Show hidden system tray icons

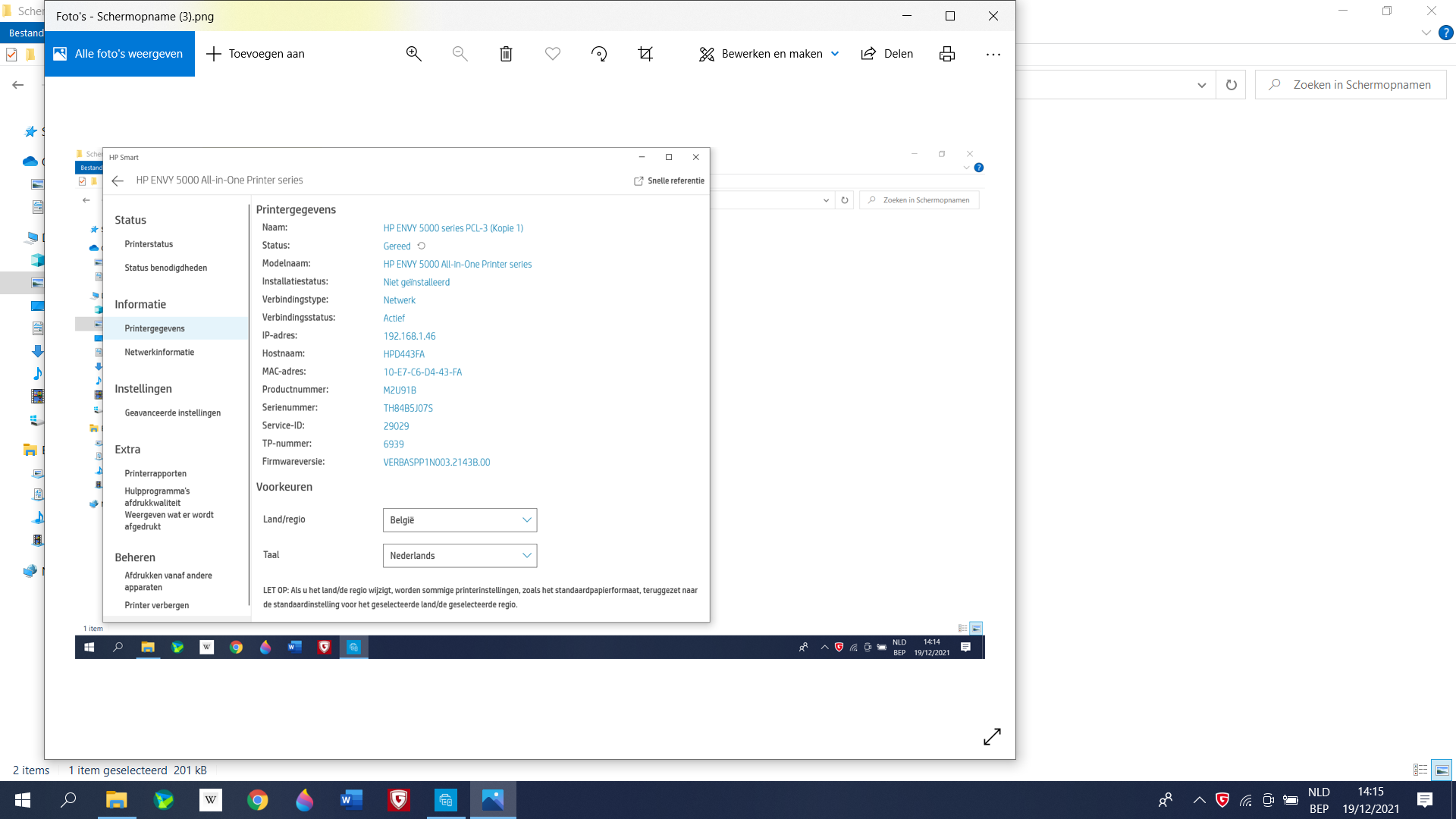point(1199,800)
